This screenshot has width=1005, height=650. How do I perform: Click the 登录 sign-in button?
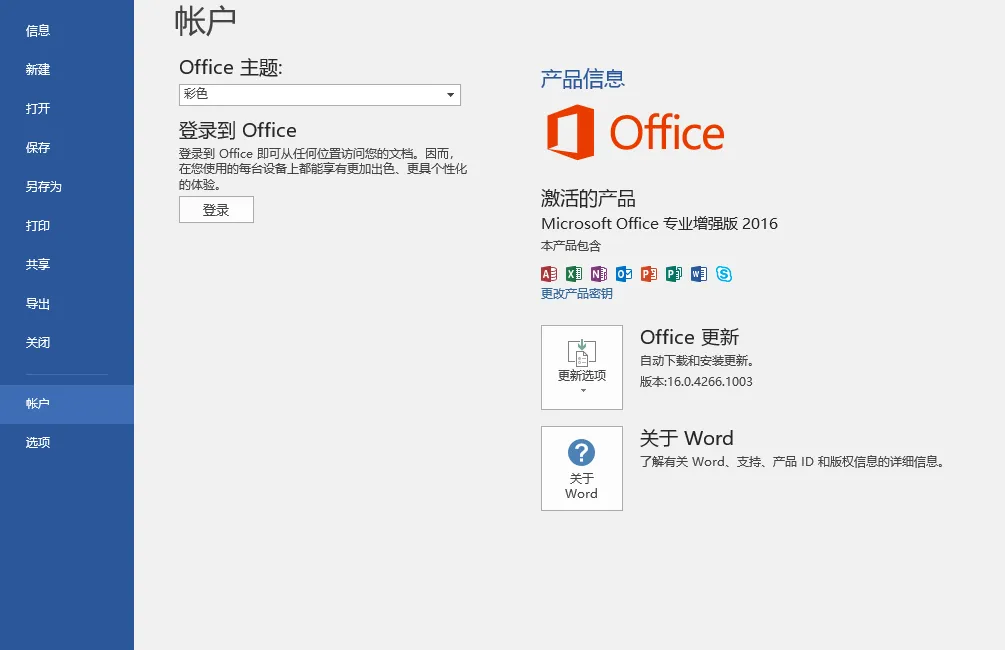(x=217, y=210)
